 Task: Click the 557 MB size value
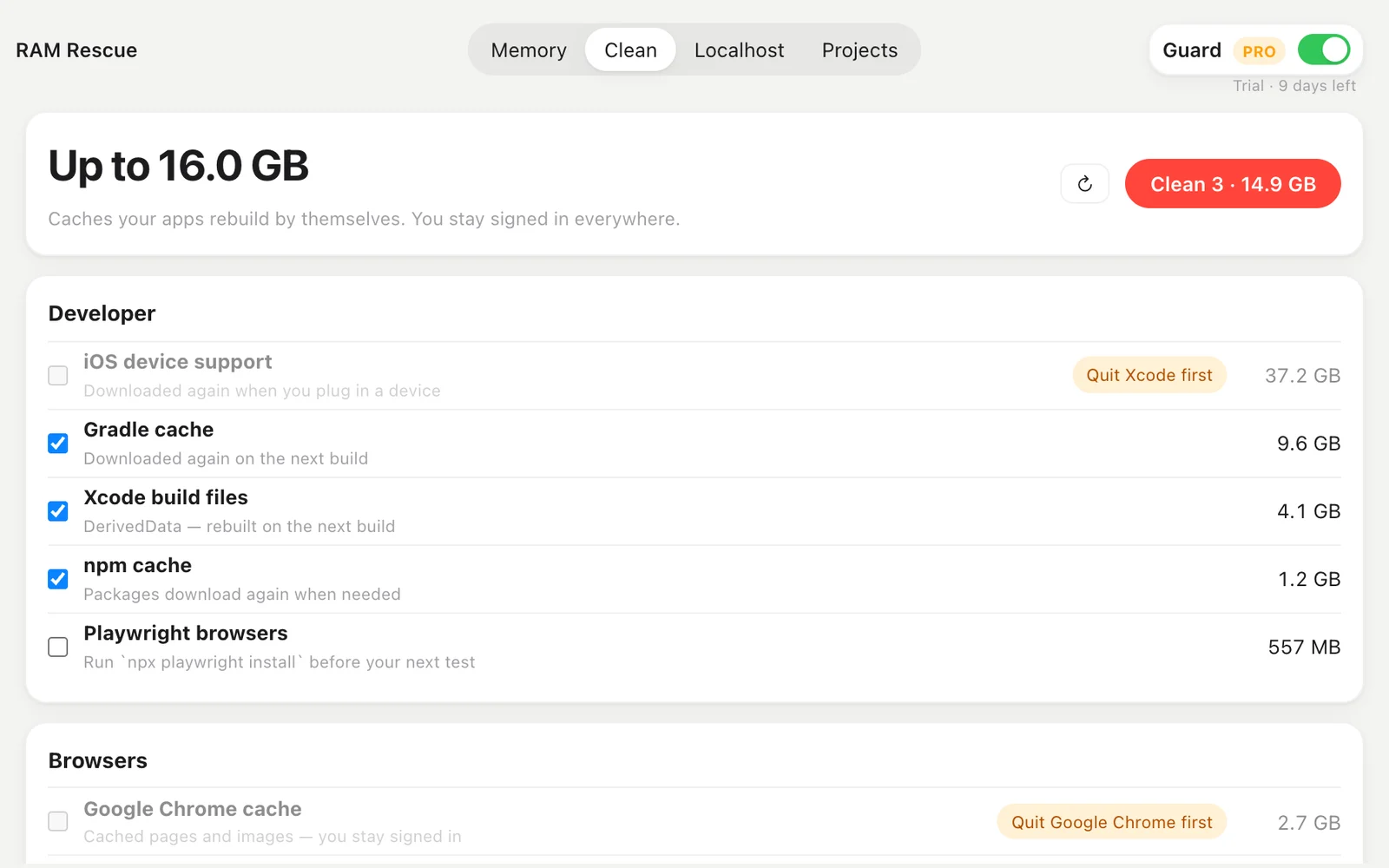click(1304, 648)
